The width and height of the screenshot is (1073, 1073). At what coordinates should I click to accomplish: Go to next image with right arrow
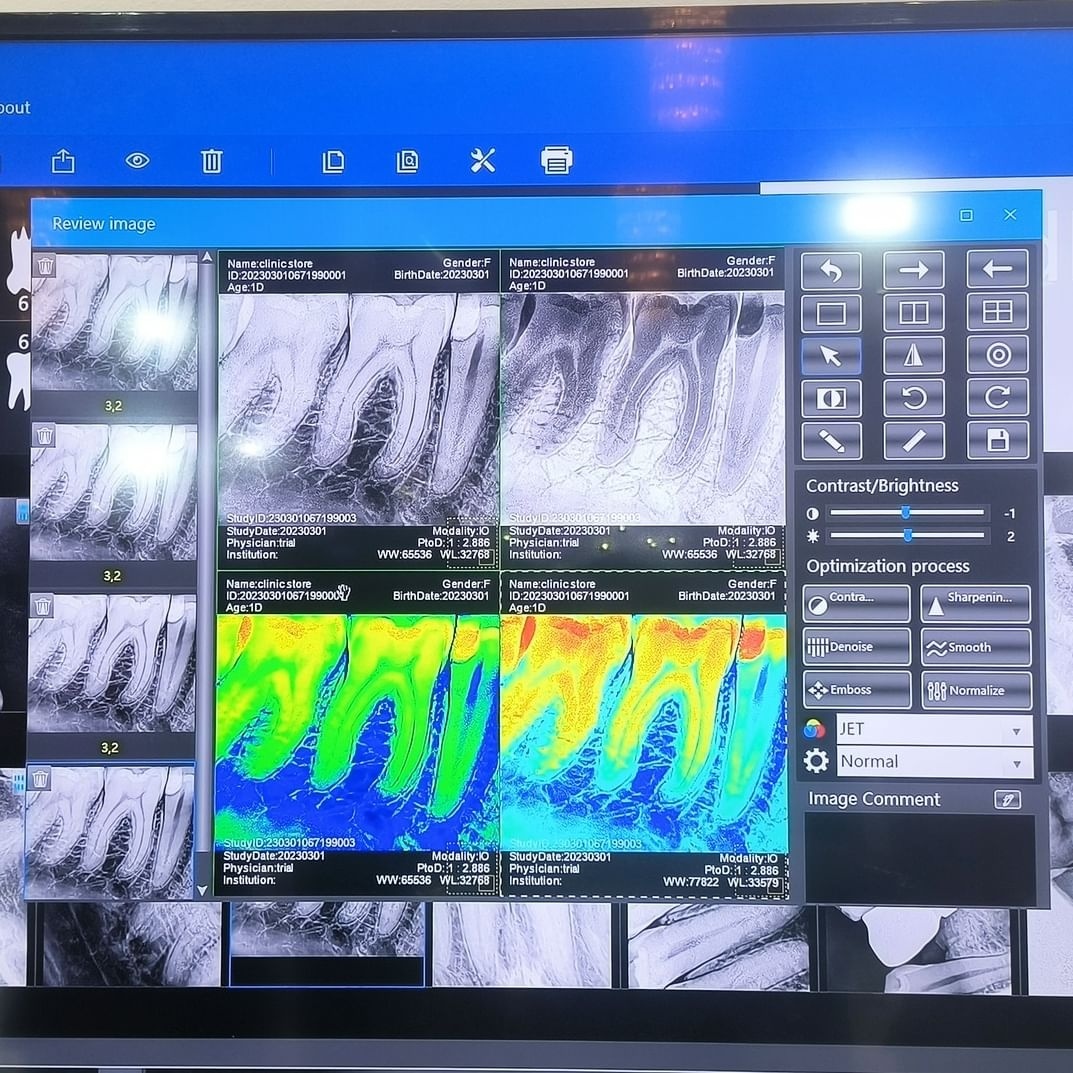coord(914,270)
